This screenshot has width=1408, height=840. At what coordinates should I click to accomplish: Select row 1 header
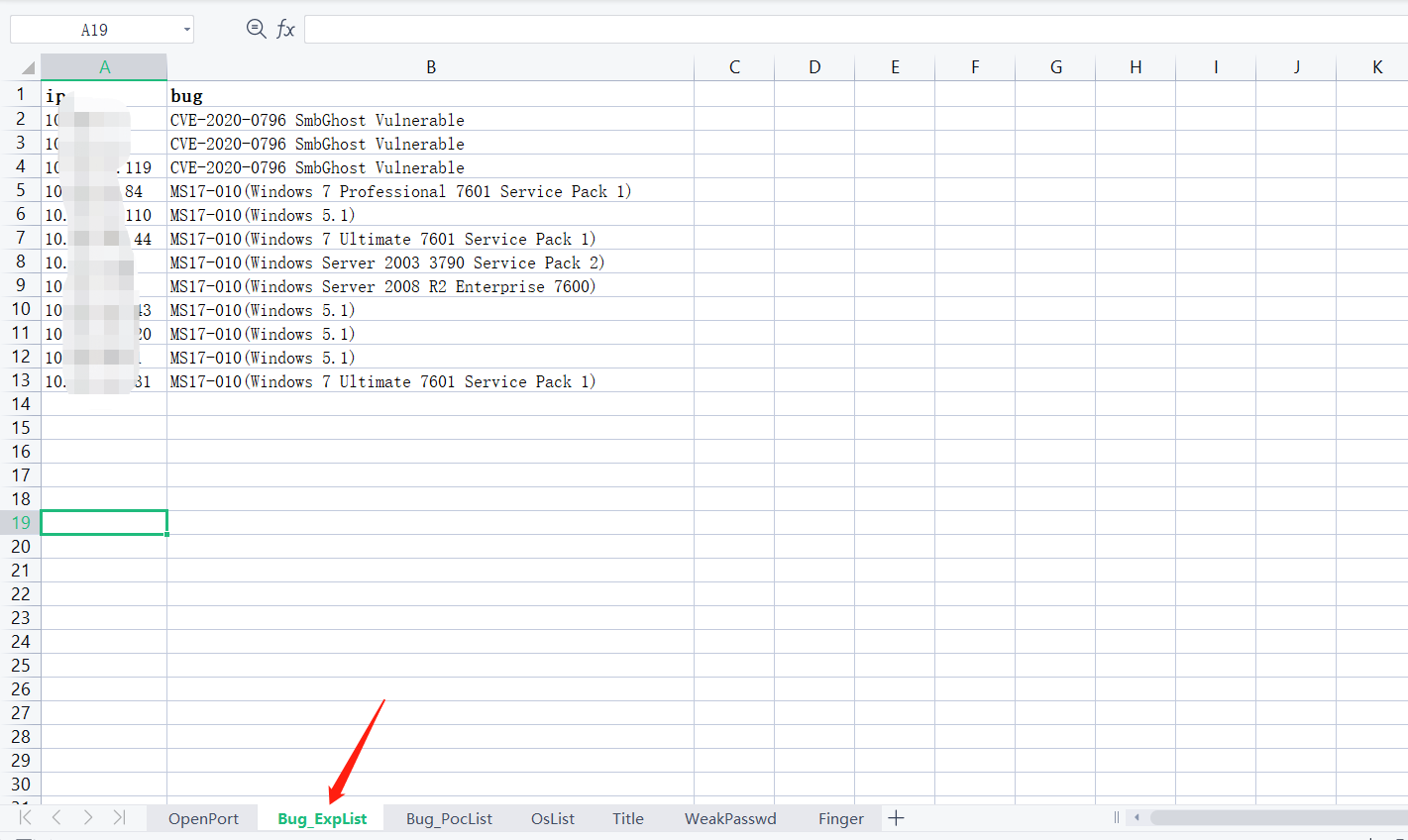point(21,94)
